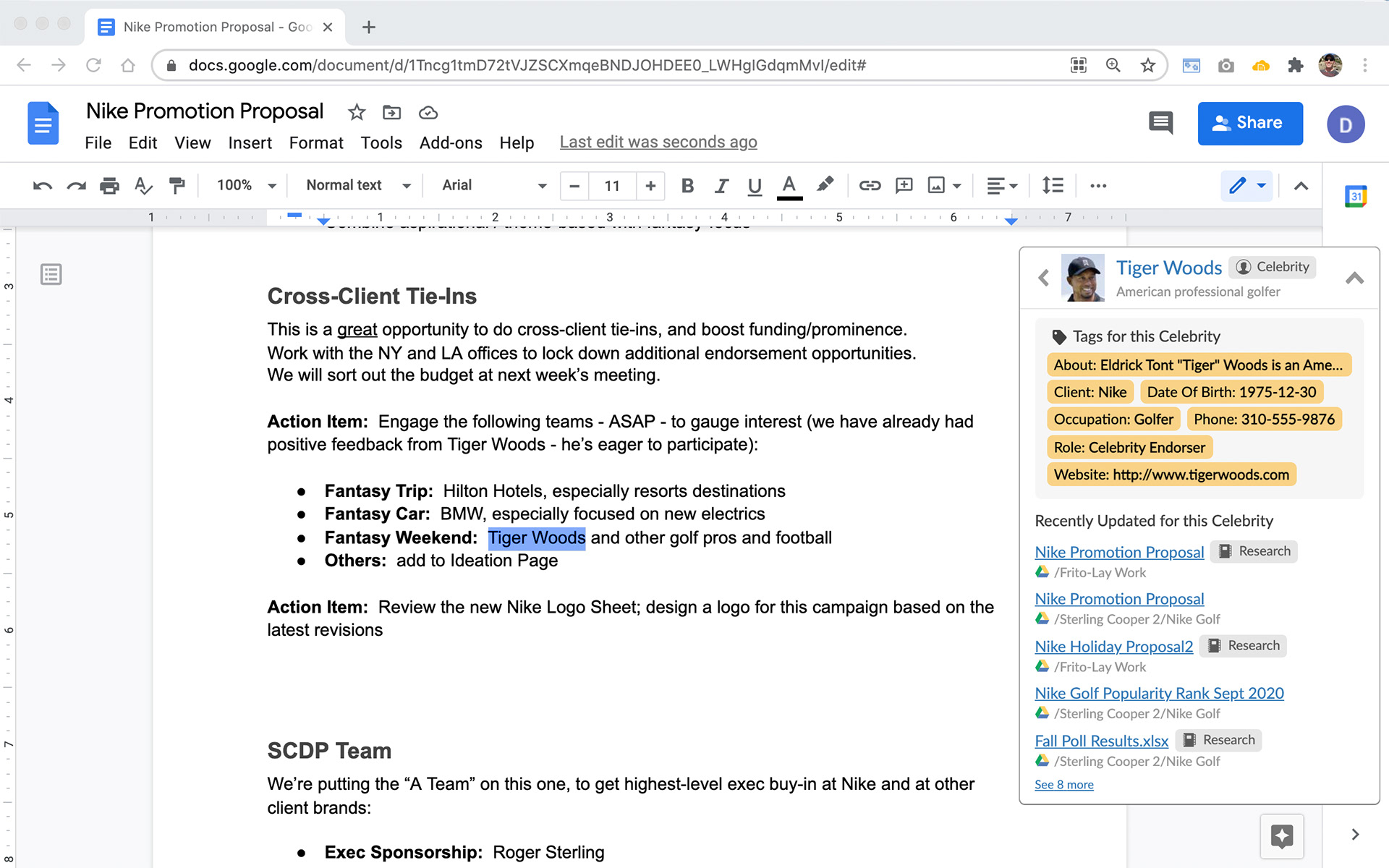
Task: Bookmark this page in Chrome
Action: tap(1147, 65)
